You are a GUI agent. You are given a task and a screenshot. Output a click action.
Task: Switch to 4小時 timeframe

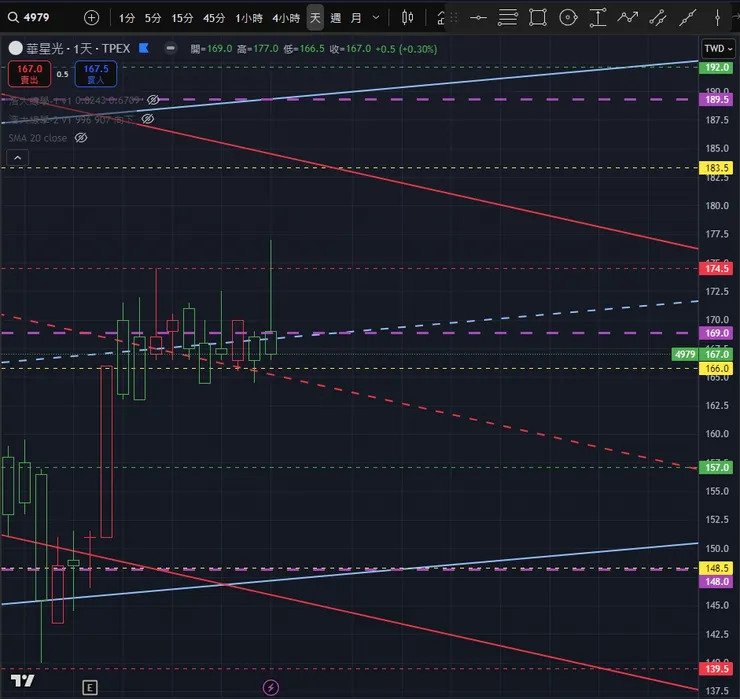coord(286,18)
